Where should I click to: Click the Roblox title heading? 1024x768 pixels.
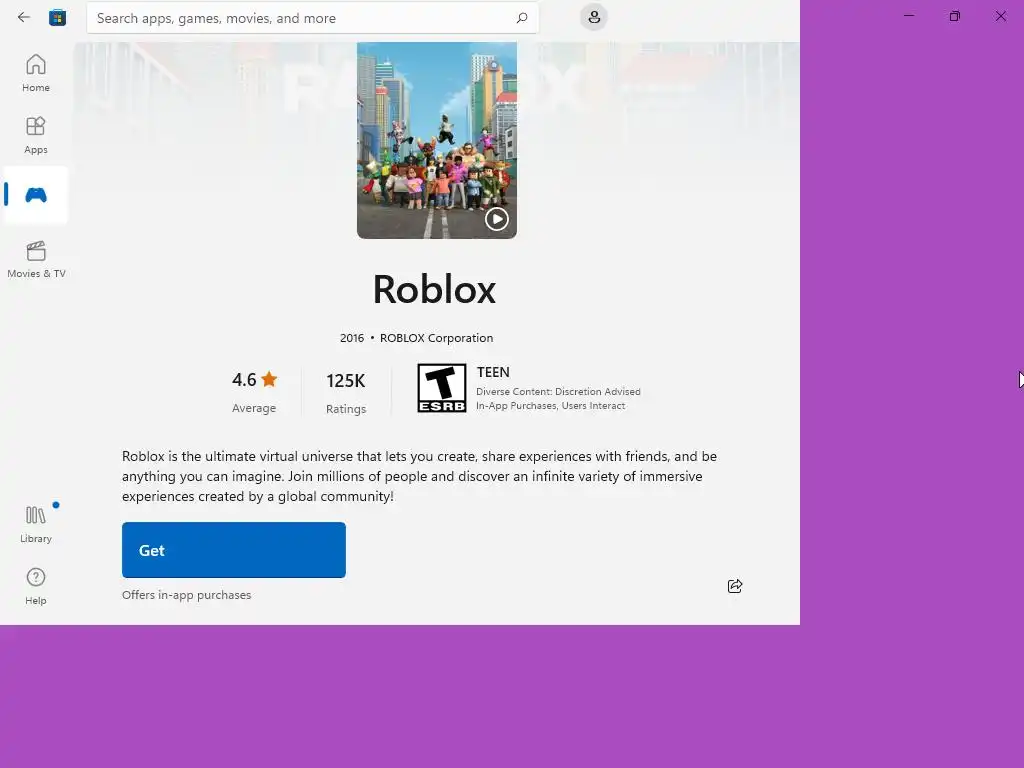point(434,289)
